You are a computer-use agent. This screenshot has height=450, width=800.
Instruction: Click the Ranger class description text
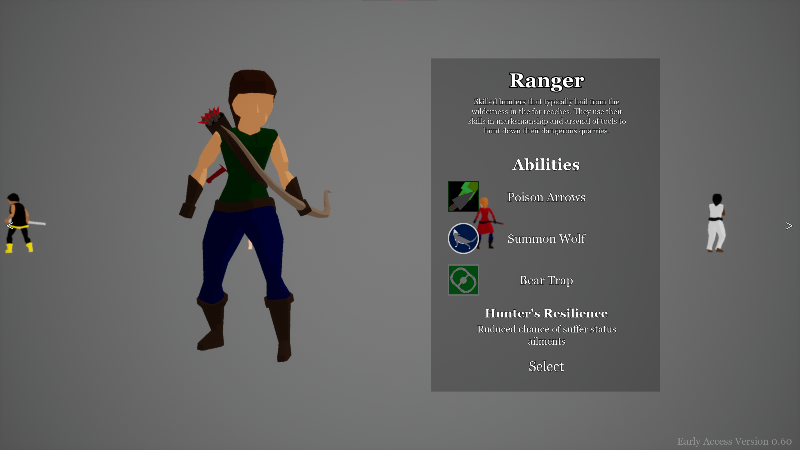[x=546, y=116]
